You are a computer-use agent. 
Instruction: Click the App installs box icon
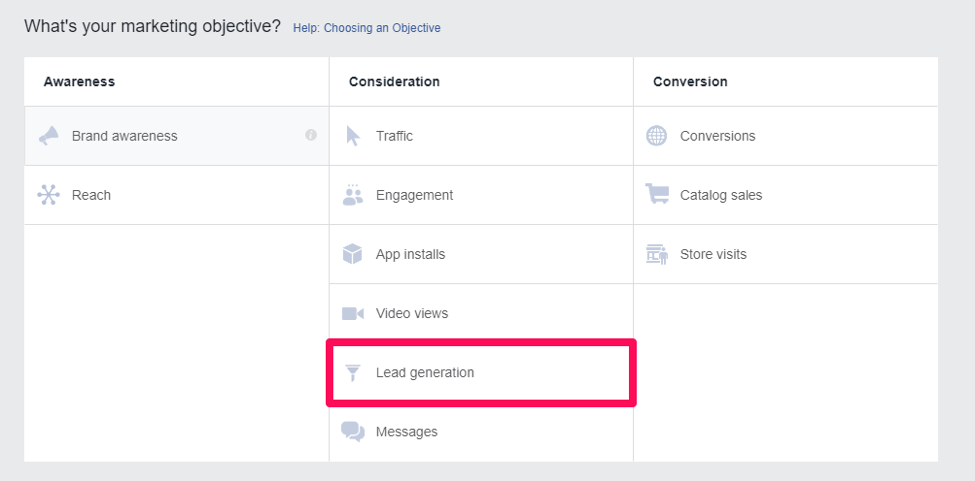(353, 254)
